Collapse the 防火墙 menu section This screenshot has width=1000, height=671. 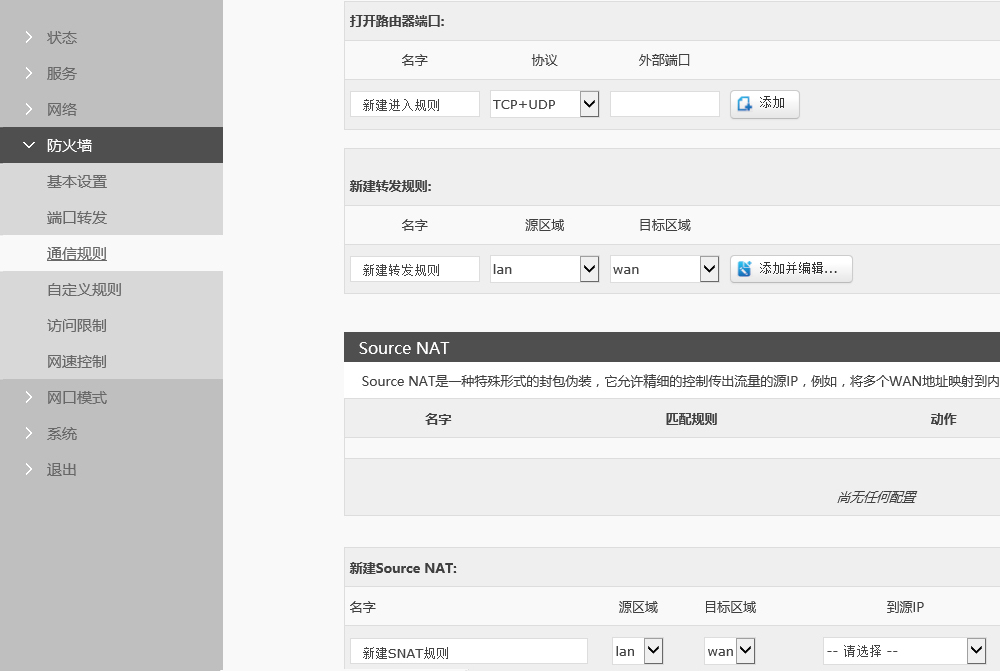pos(69,145)
